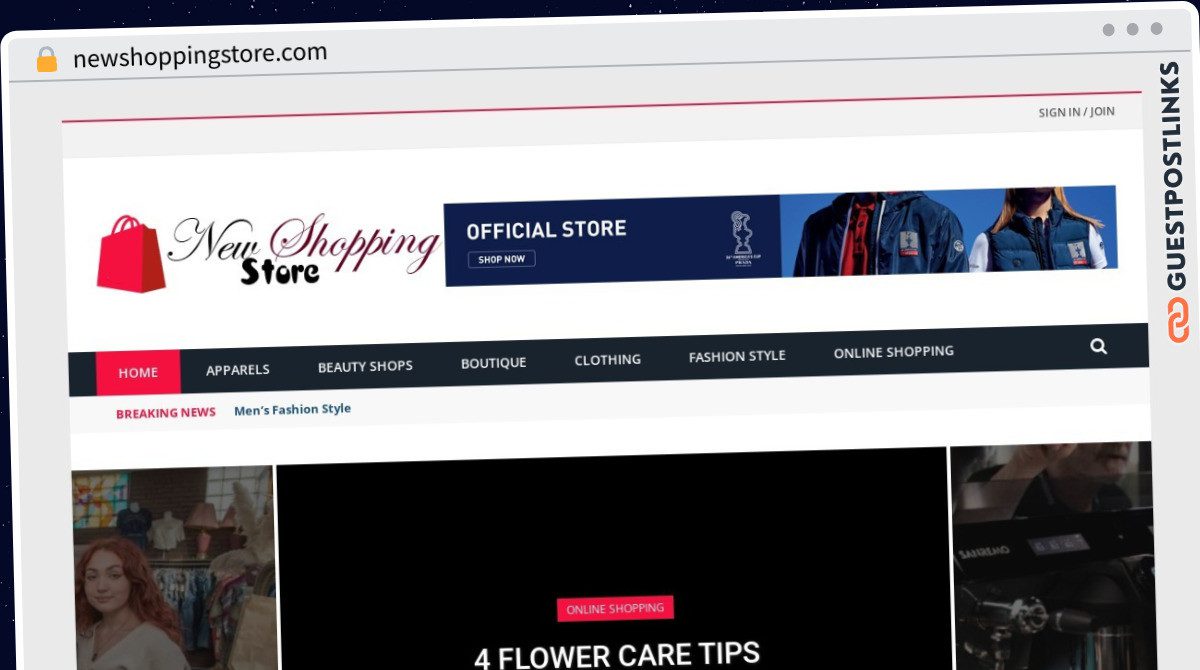Open the coffee machine article thumbnail
Viewport: 1200px width, 670px height.
pyautogui.click(x=1052, y=556)
